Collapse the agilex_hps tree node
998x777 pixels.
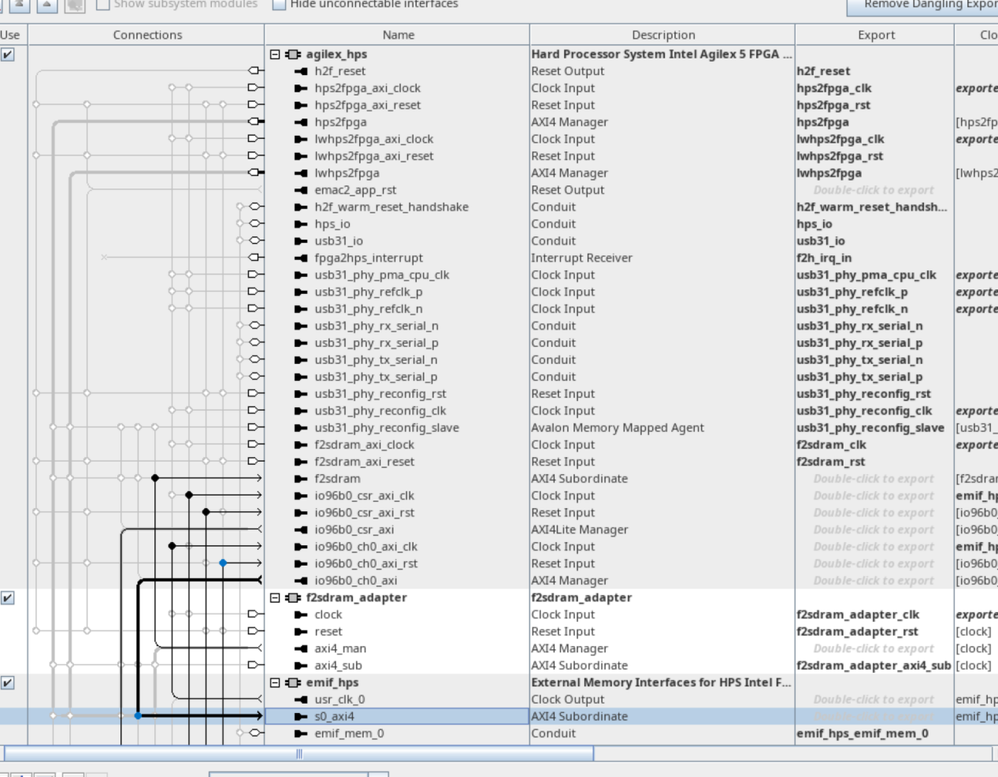tap(275, 54)
